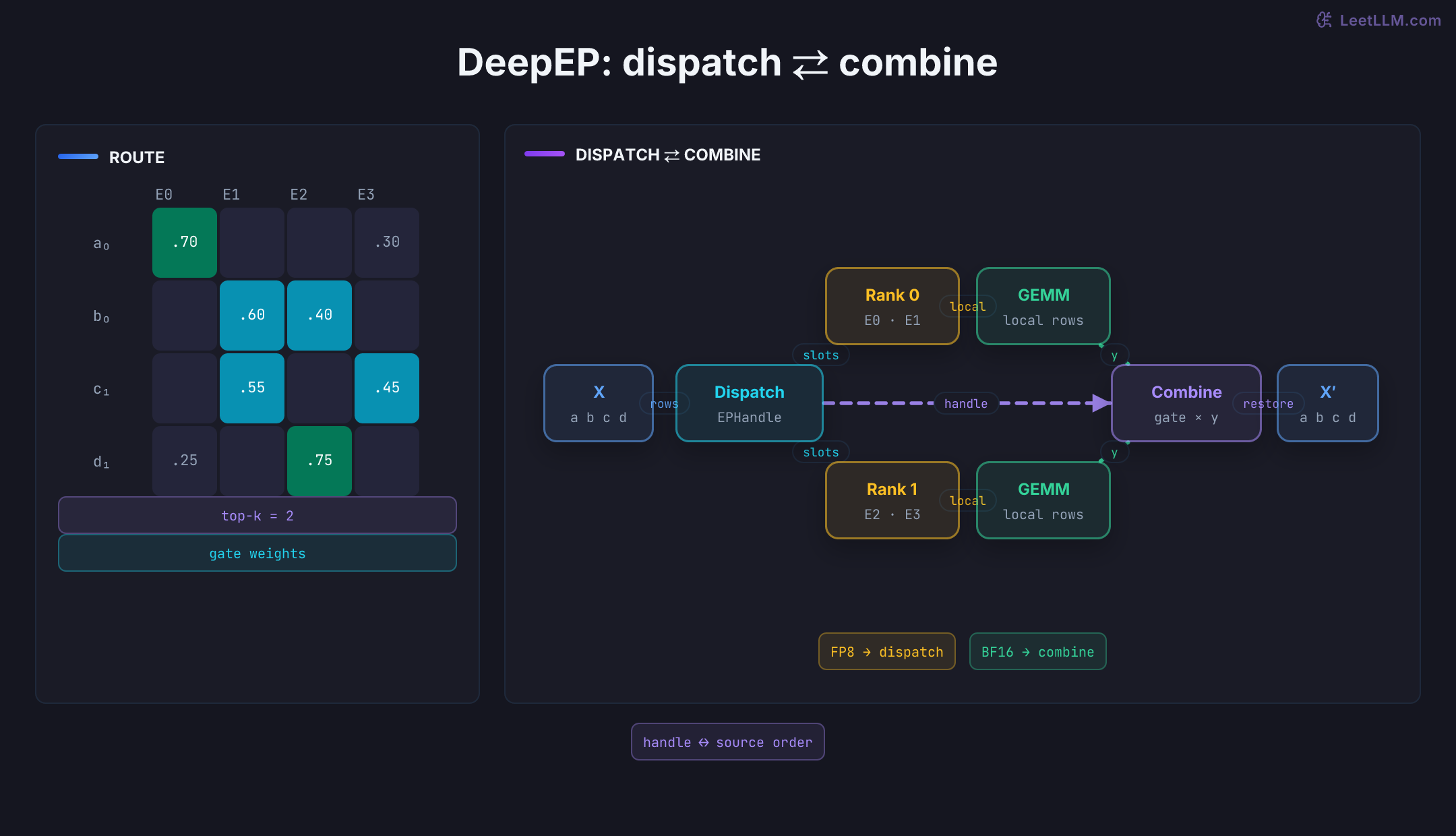The height and width of the screenshot is (836, 1456).
Task: Click the .70 cell for a₀ / E0
Action: click(185, 243)
